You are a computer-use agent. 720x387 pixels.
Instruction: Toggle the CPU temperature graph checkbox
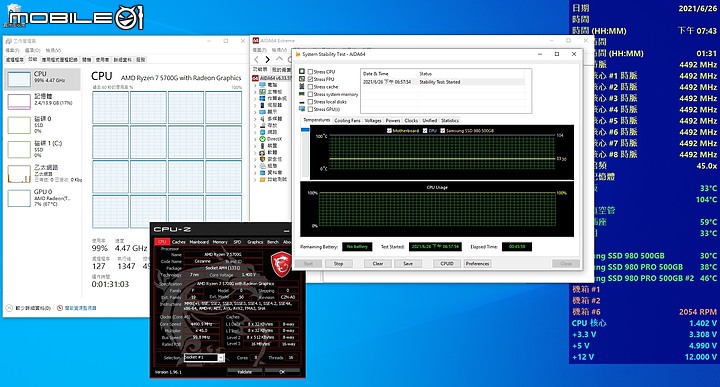[425, 131]
